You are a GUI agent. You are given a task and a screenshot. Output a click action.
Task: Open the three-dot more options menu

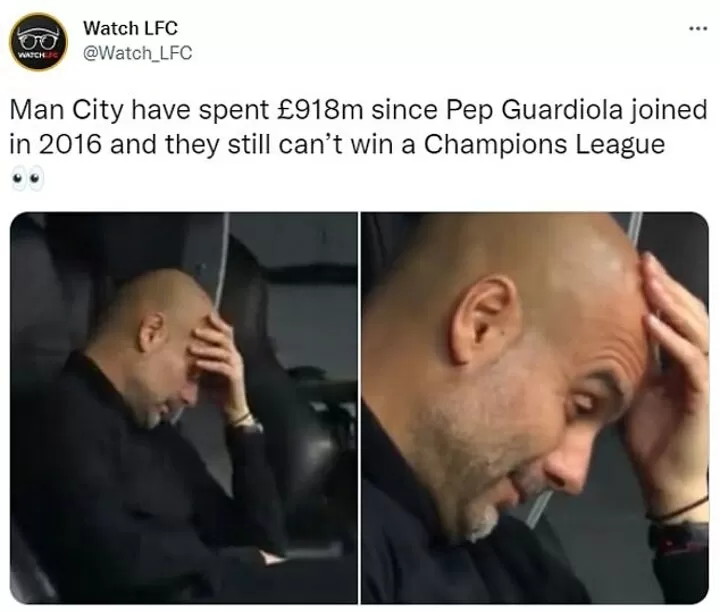(698, 29)
